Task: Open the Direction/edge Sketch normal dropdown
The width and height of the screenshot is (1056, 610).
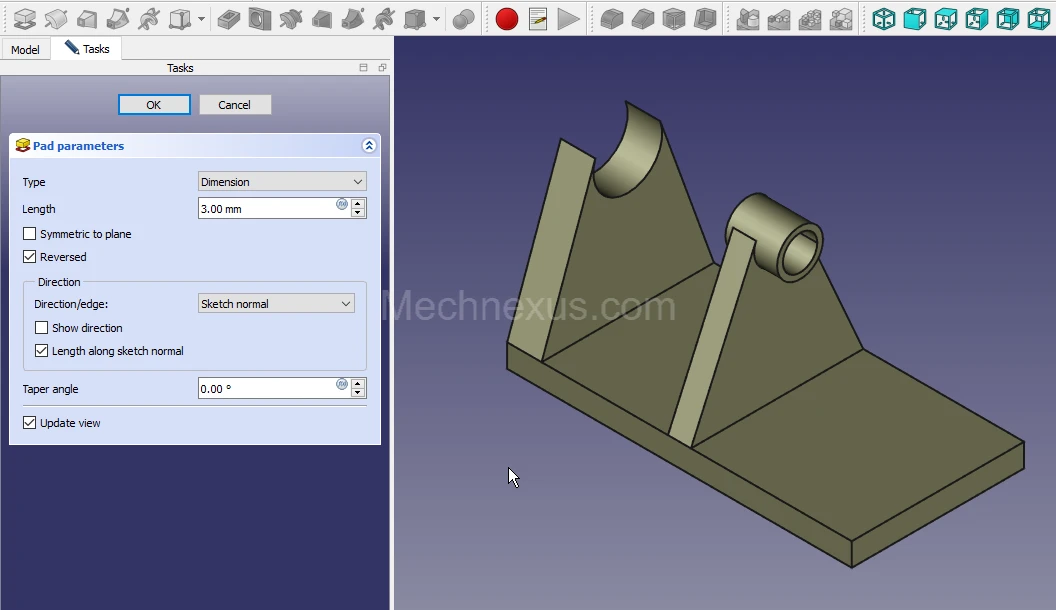Action: [276, 304]
